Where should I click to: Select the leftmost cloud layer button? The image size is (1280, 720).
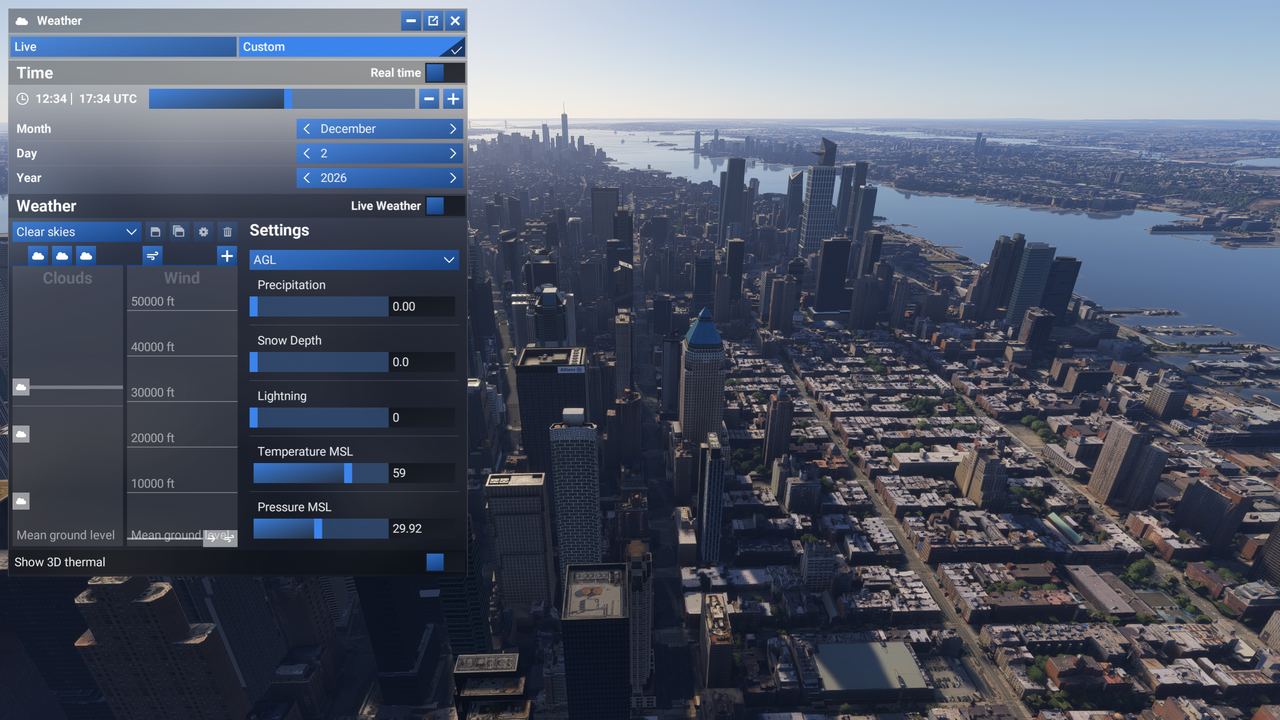pos(38,256)
